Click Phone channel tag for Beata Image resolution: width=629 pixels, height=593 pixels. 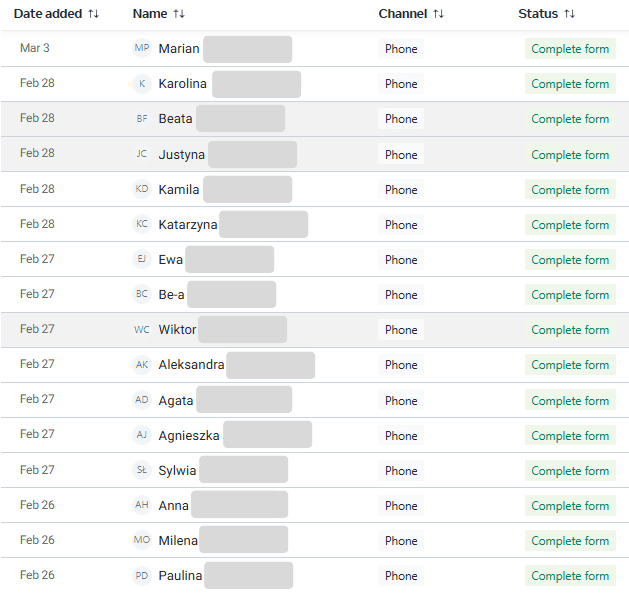point(401,119)
